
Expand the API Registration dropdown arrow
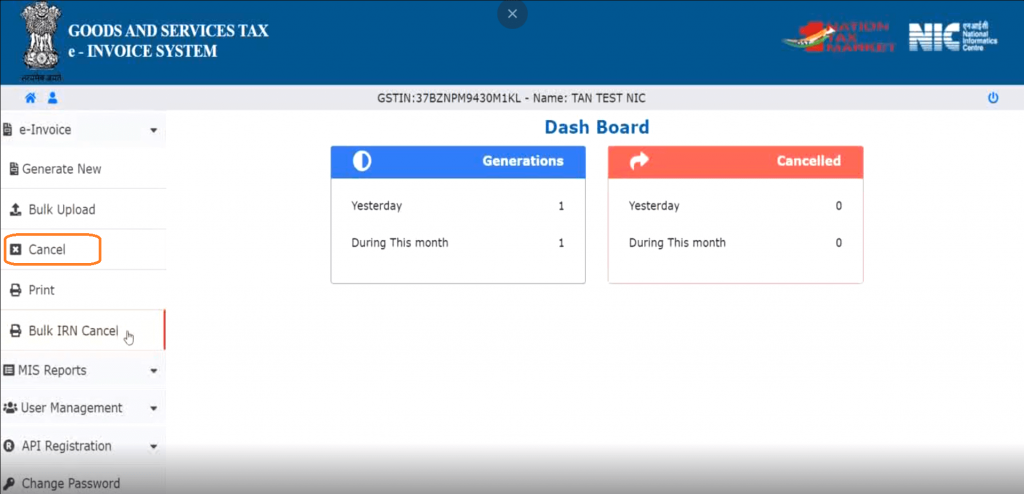[153, 447]
